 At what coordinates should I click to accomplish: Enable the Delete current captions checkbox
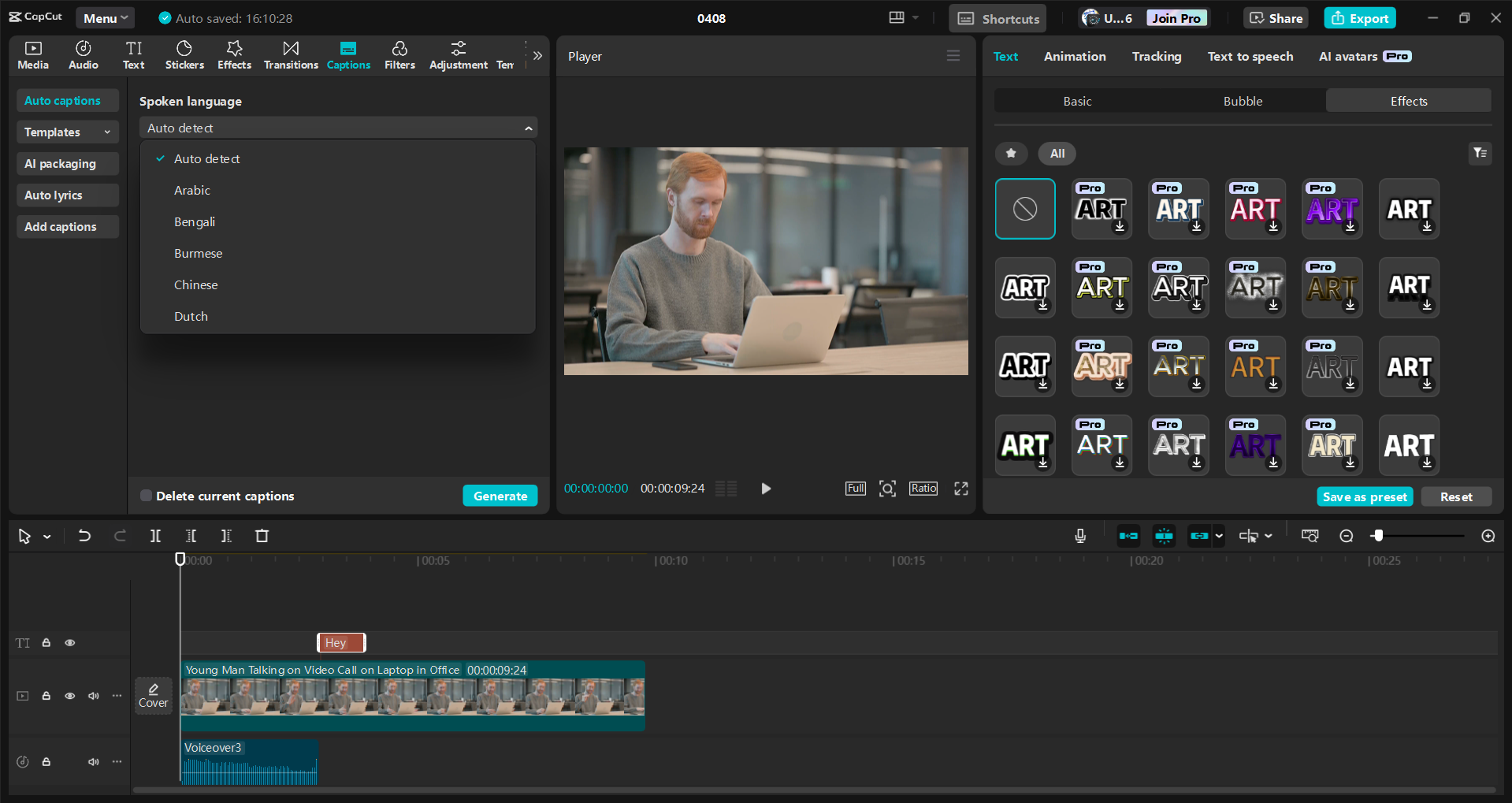point(146,496)
